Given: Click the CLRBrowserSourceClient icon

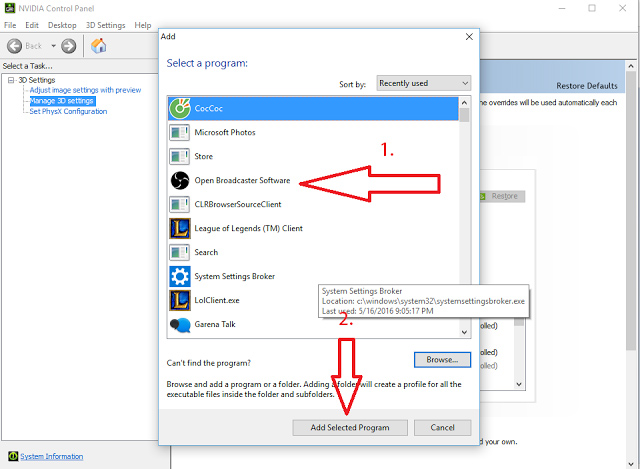Looking at the screenshot, I should 180,204.
